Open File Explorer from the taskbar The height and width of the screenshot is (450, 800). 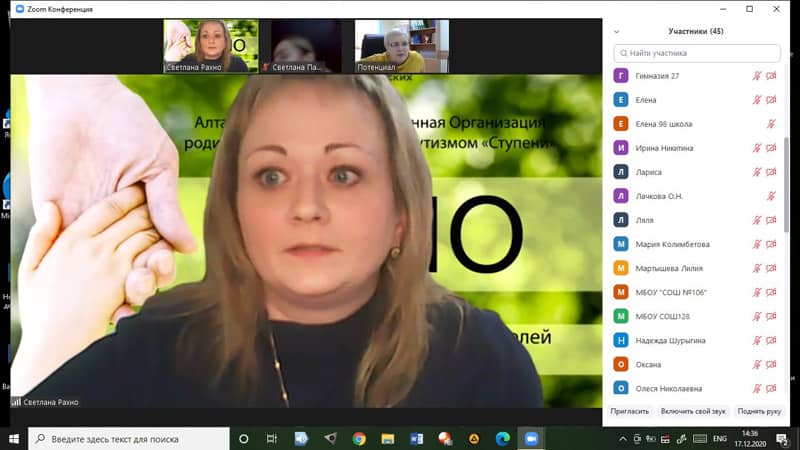coord(388,439)
